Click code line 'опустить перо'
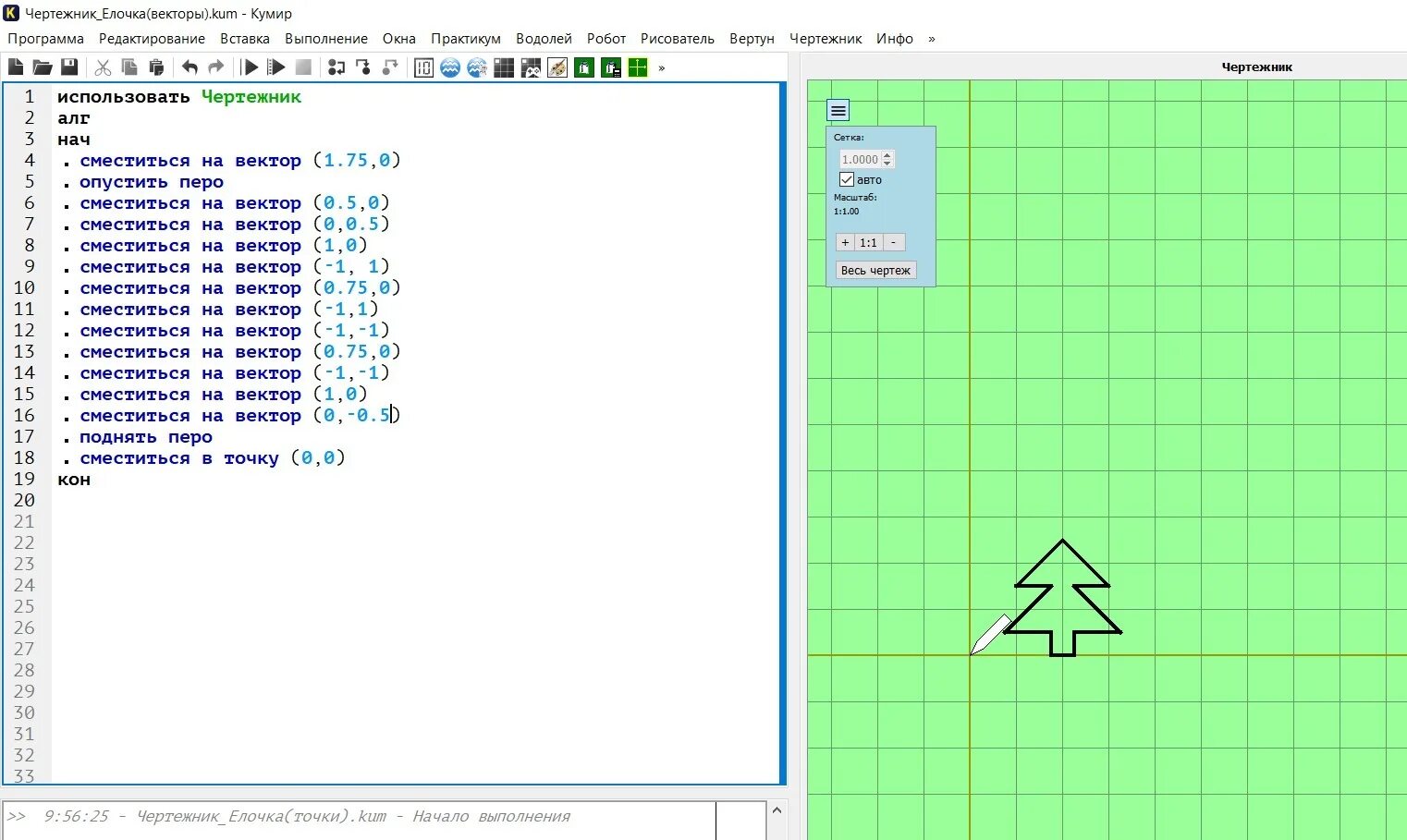The image size is (1407, 840). click(x=152, y=182)
